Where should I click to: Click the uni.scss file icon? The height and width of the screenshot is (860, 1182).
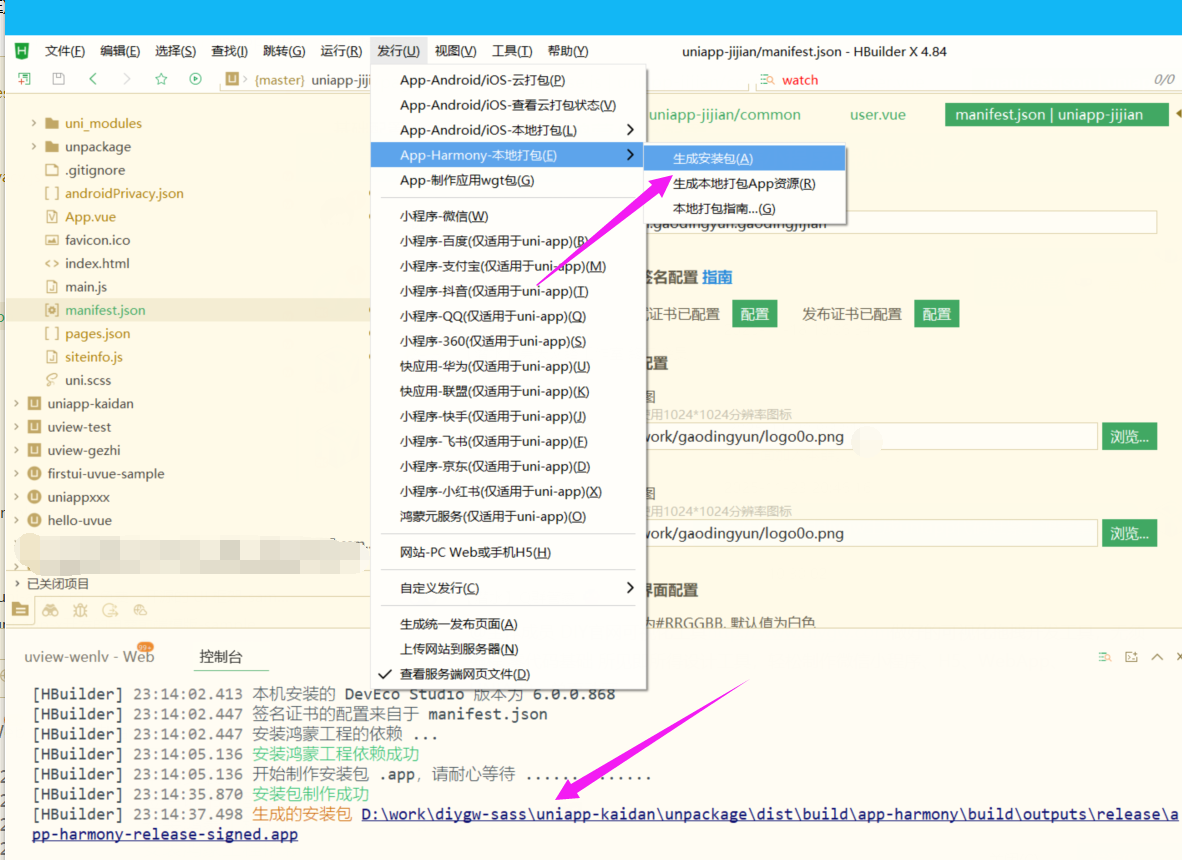pos(51,380)
